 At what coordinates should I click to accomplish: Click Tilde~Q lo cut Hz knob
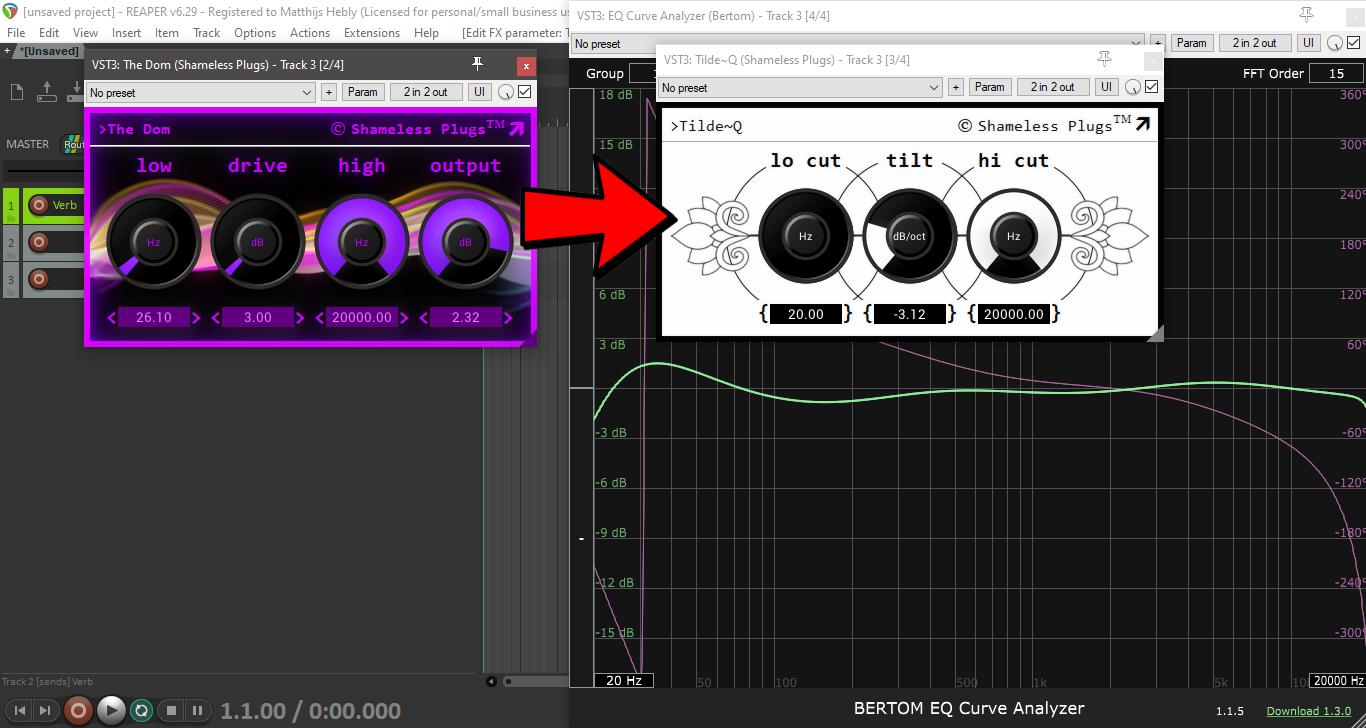point(806,236)
